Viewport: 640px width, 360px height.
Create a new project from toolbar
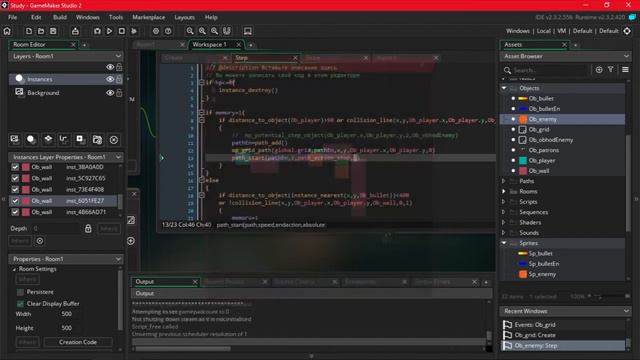tap(29, 31)
